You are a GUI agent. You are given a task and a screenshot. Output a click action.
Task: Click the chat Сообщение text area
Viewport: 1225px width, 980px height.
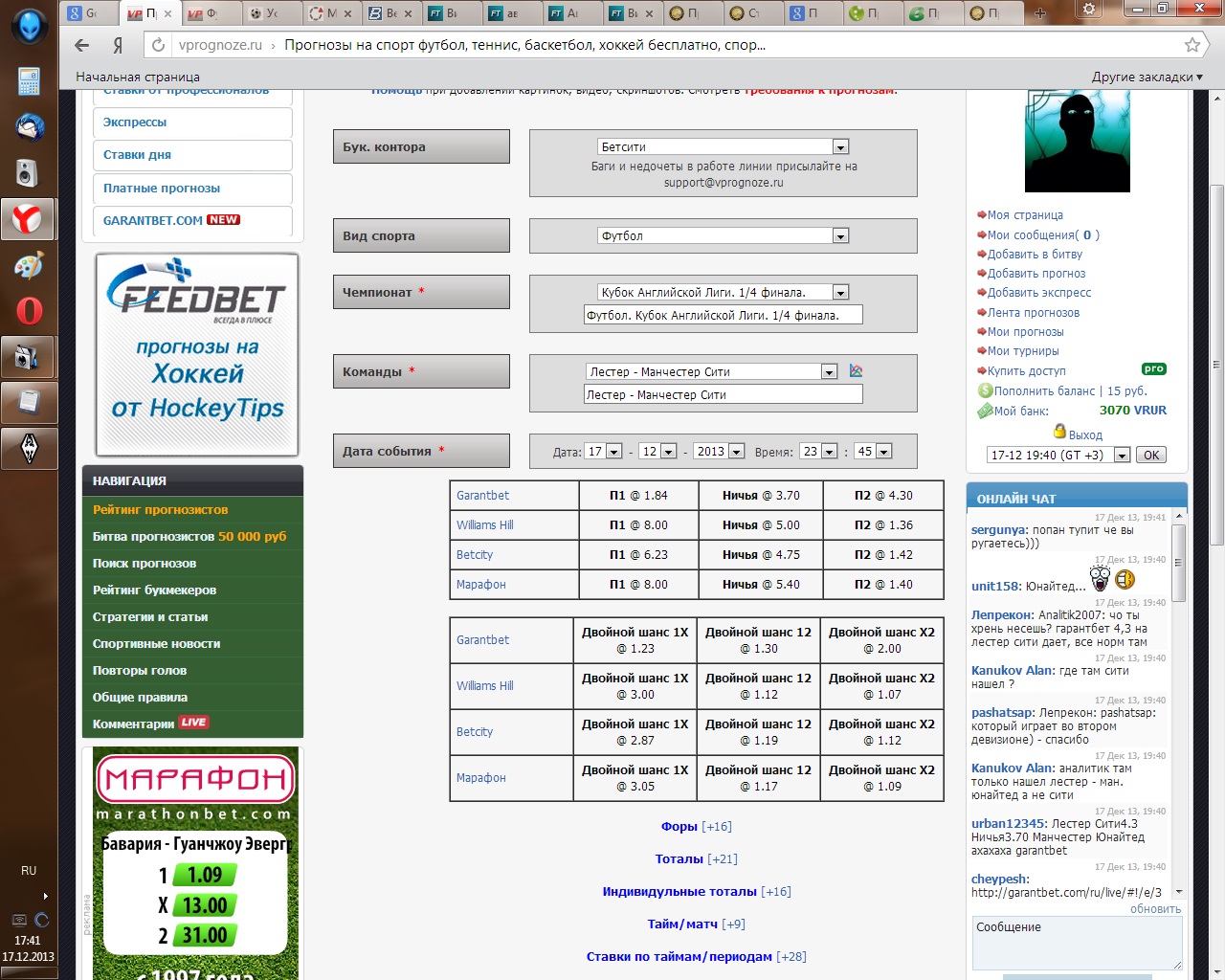point(1077,943)
